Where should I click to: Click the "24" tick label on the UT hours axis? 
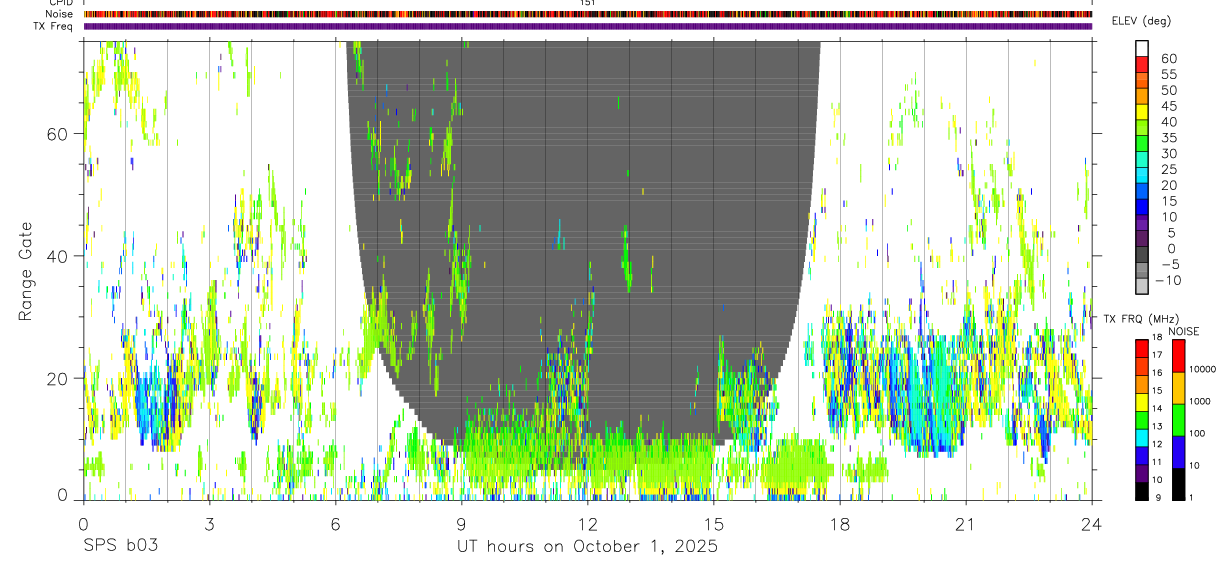(x=1092, y=524)
